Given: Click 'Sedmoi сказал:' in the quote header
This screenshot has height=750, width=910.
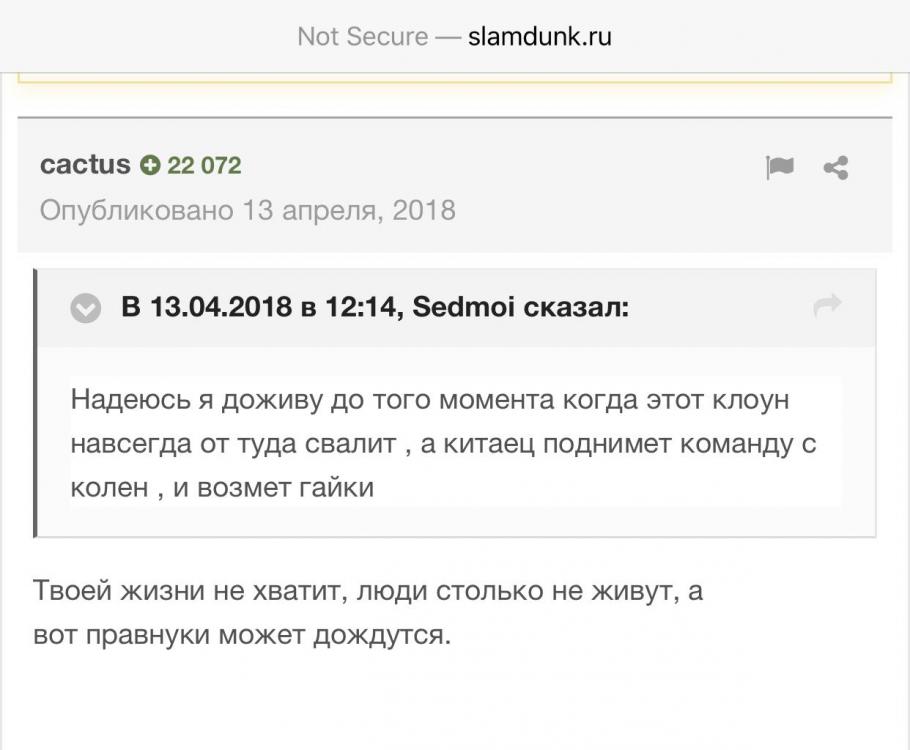Looking at the screenshot, I should point(520,307).
